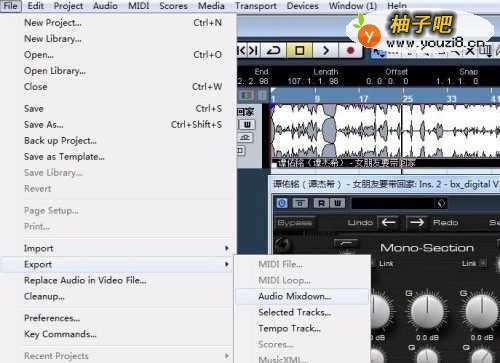Screen dimensions: 500x363
Task: Click the Snap value in info line
Action: (457, 81)
